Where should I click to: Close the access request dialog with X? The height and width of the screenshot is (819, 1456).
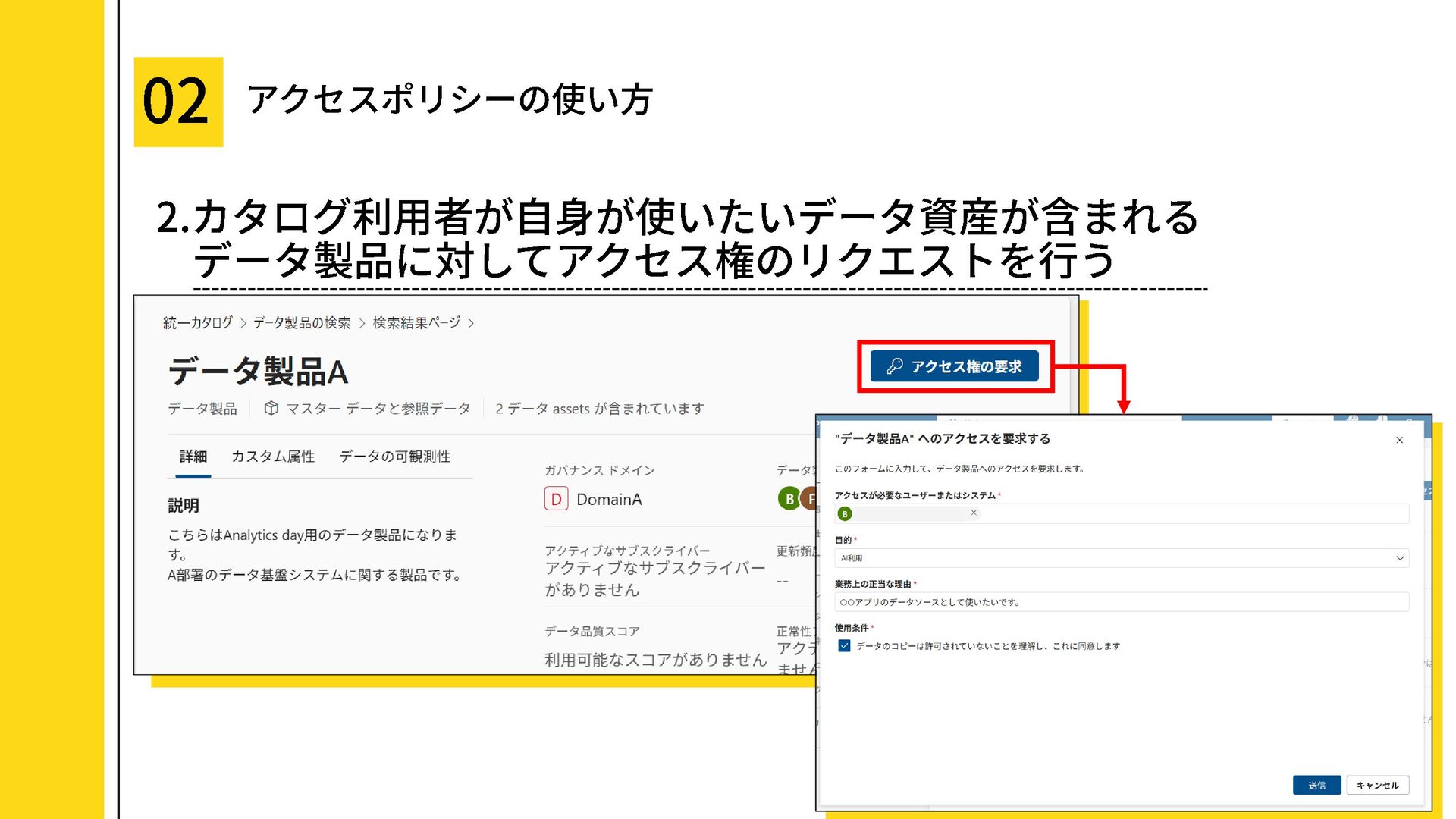coord(1399,440)
